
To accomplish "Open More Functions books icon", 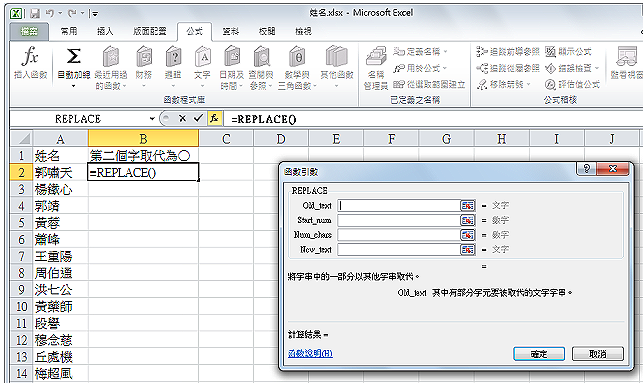I will [x=337, y=57].
